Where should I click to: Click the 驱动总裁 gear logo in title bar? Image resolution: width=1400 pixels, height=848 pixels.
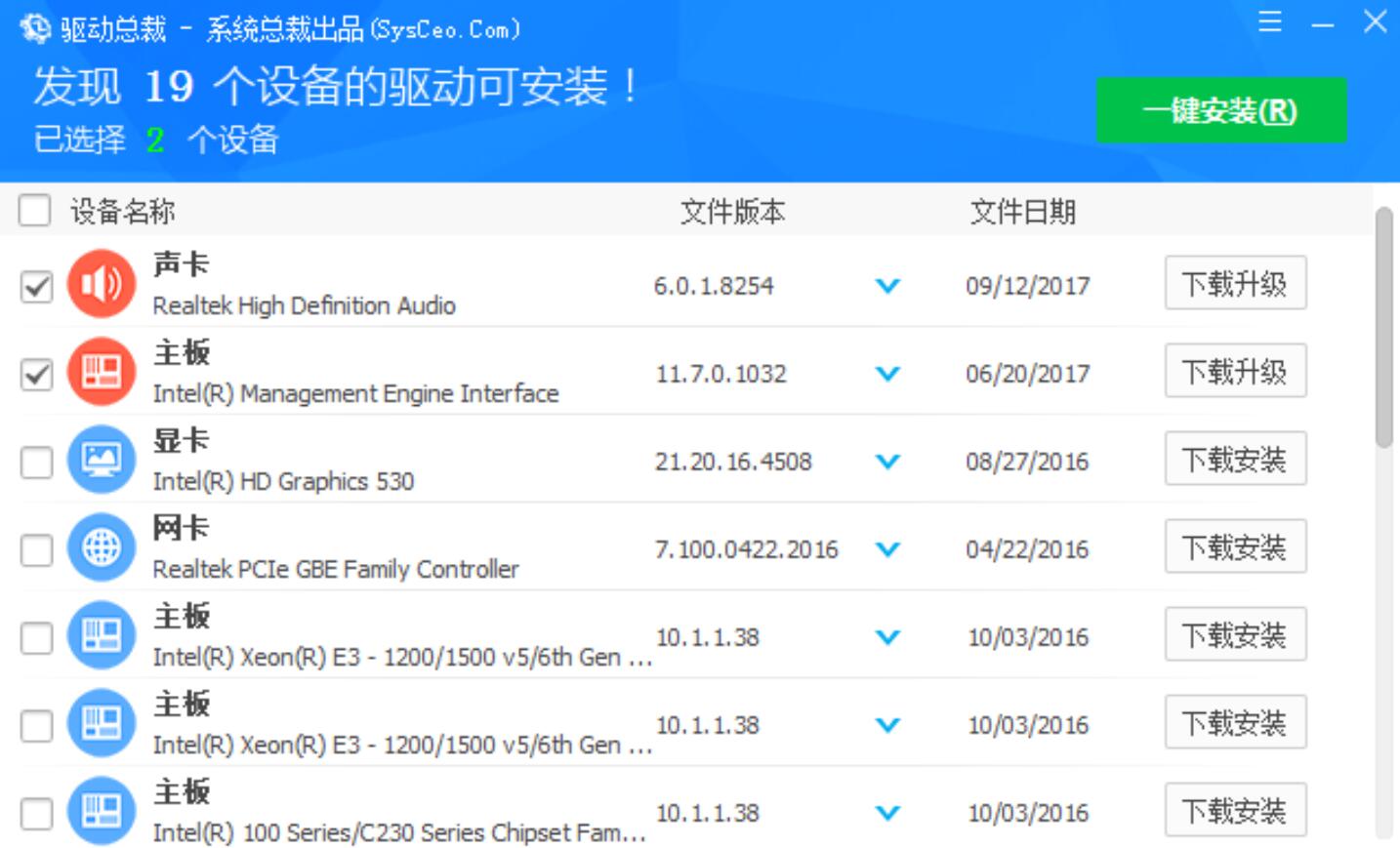click(36, 29)
